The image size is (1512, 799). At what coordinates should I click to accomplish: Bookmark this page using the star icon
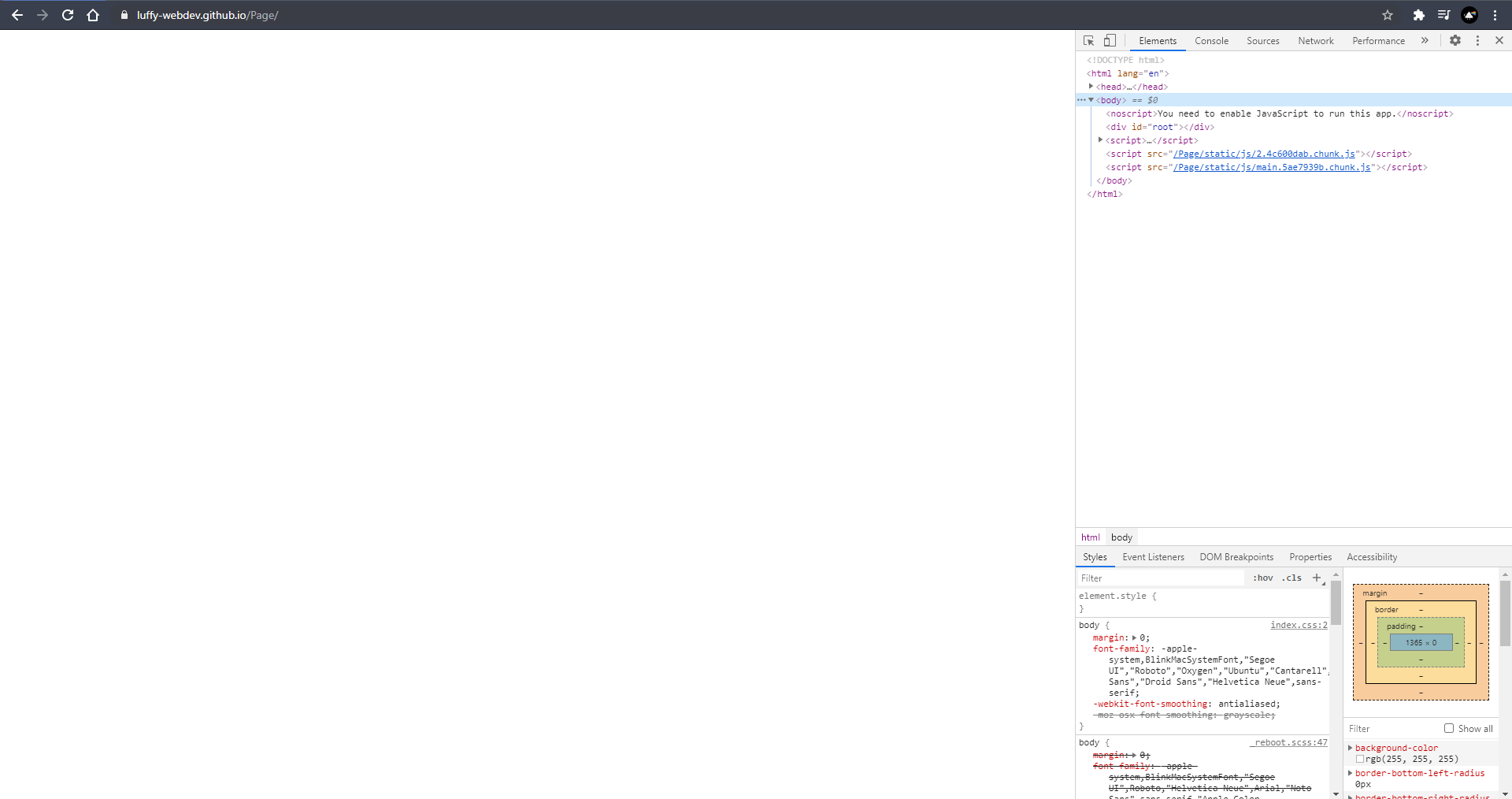tap(1388, 15)
